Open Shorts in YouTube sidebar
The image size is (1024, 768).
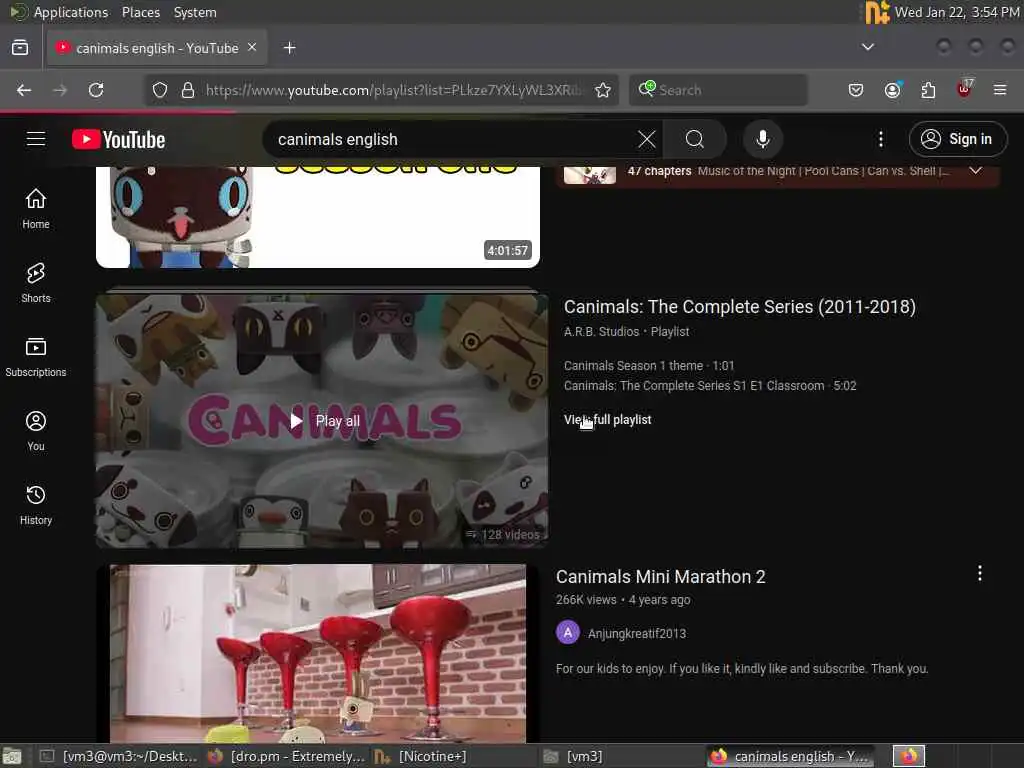36,282
